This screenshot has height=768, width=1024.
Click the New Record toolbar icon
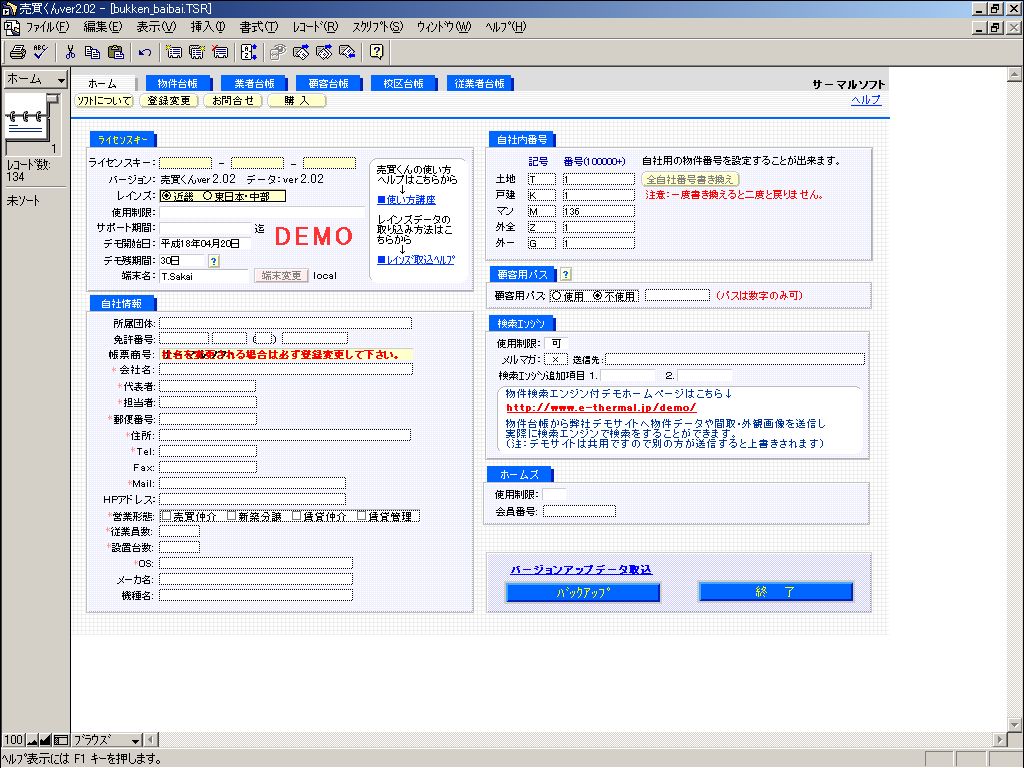(175, 52)
